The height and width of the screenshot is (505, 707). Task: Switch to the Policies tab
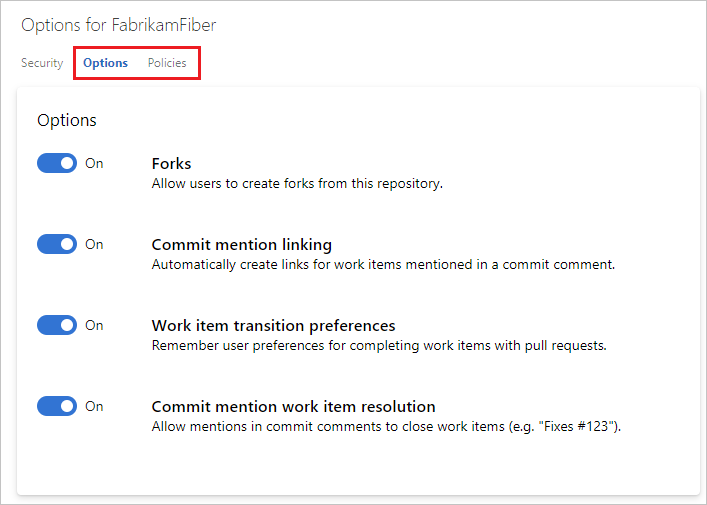[x=167, y=63]
